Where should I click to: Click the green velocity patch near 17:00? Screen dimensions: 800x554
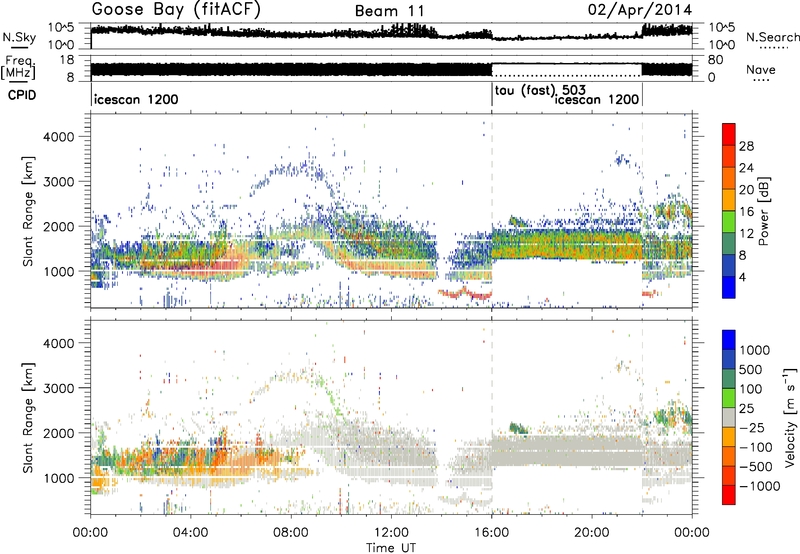point(519,427)
